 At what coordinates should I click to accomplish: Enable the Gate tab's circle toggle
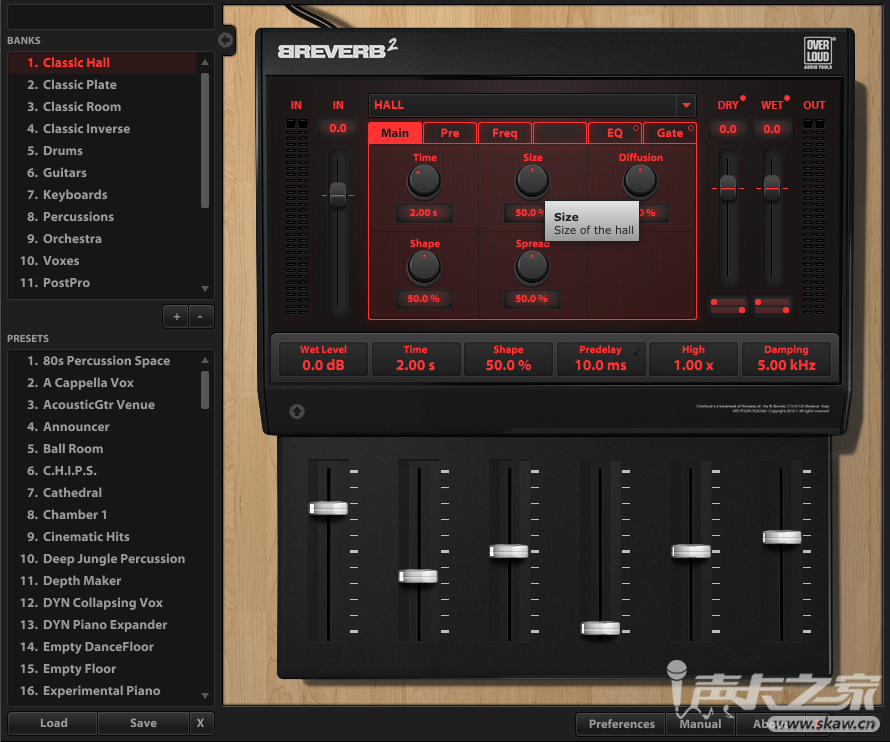pos(691,128)
